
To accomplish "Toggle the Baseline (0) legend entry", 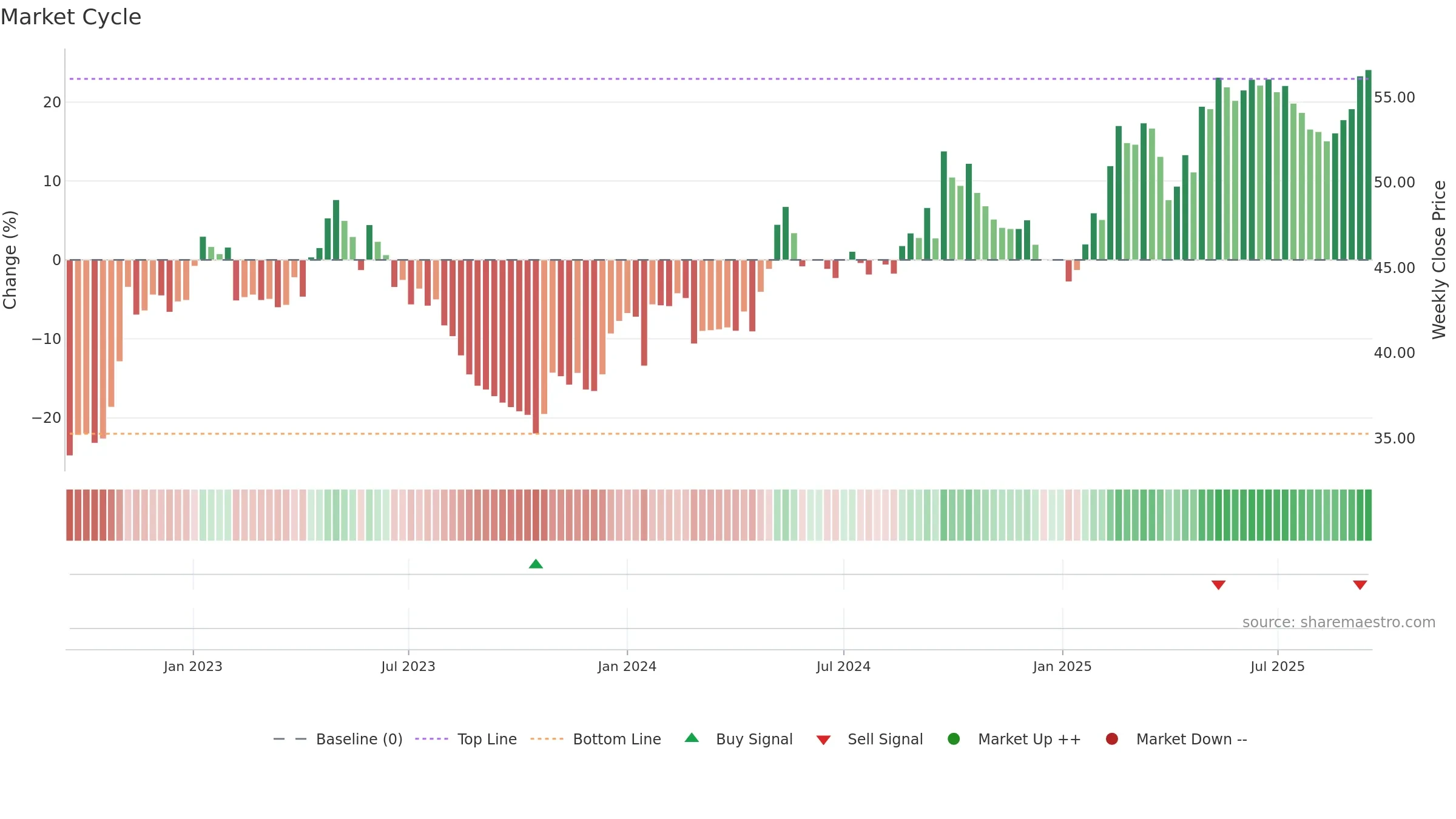I will (338, 739).
